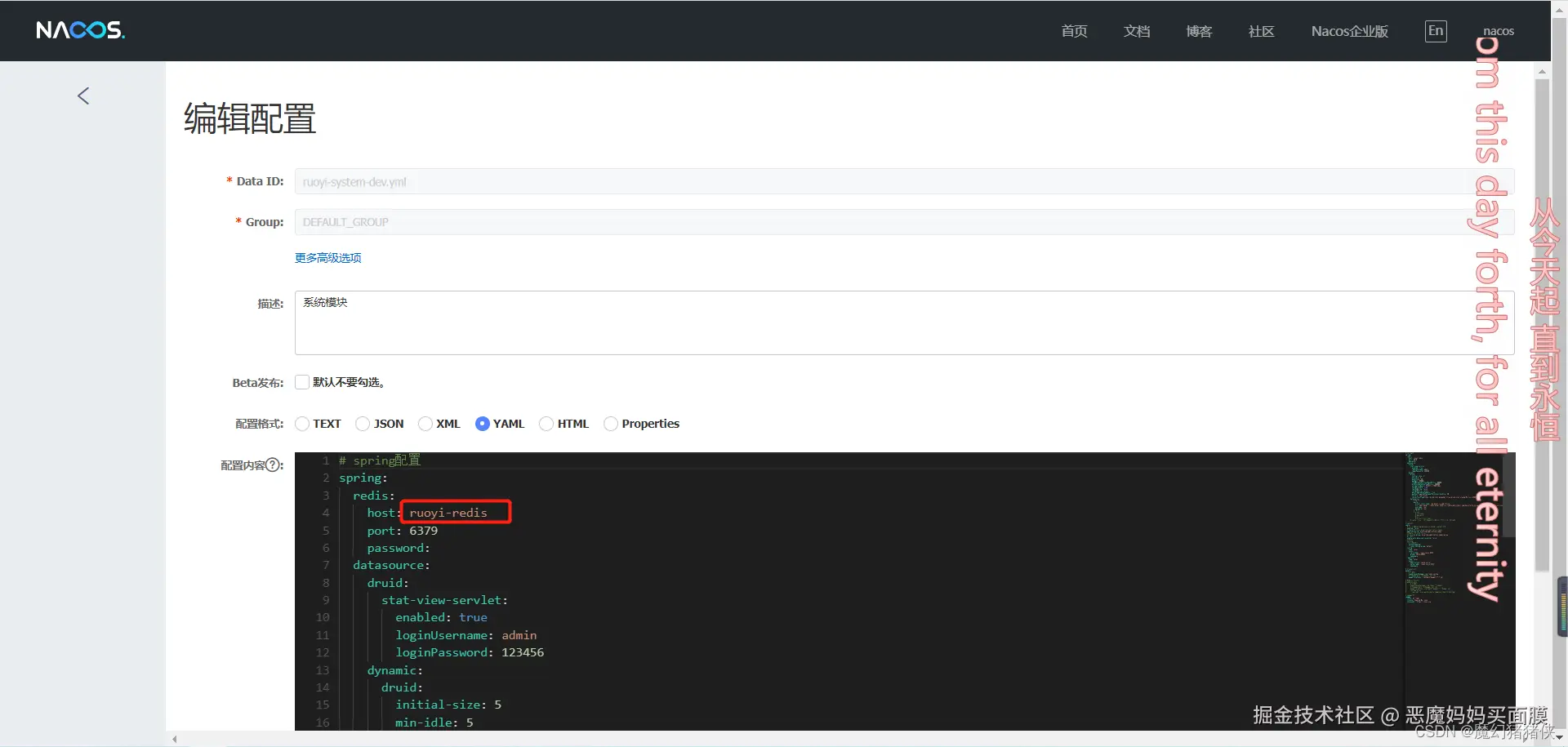Screen dimensions: 1568x747
Task: Select the HTML format radio button
Action: (546, 424)
